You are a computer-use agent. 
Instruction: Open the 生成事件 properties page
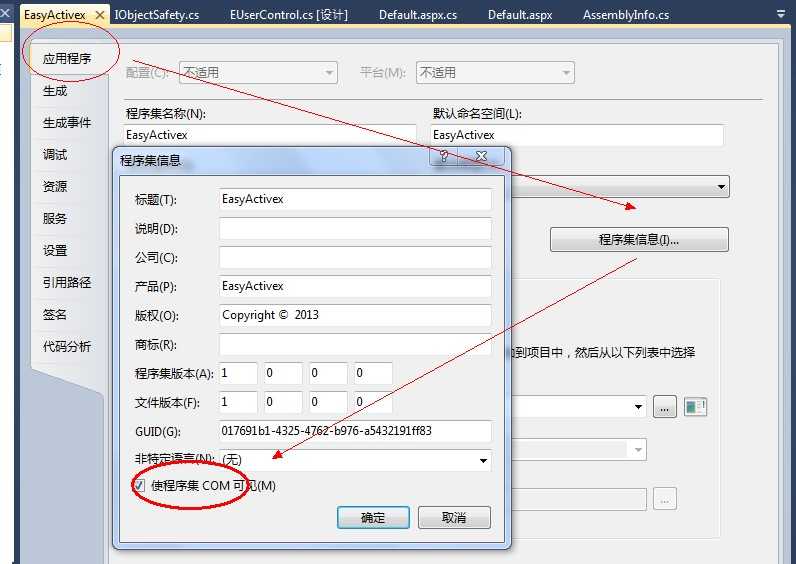67,123
